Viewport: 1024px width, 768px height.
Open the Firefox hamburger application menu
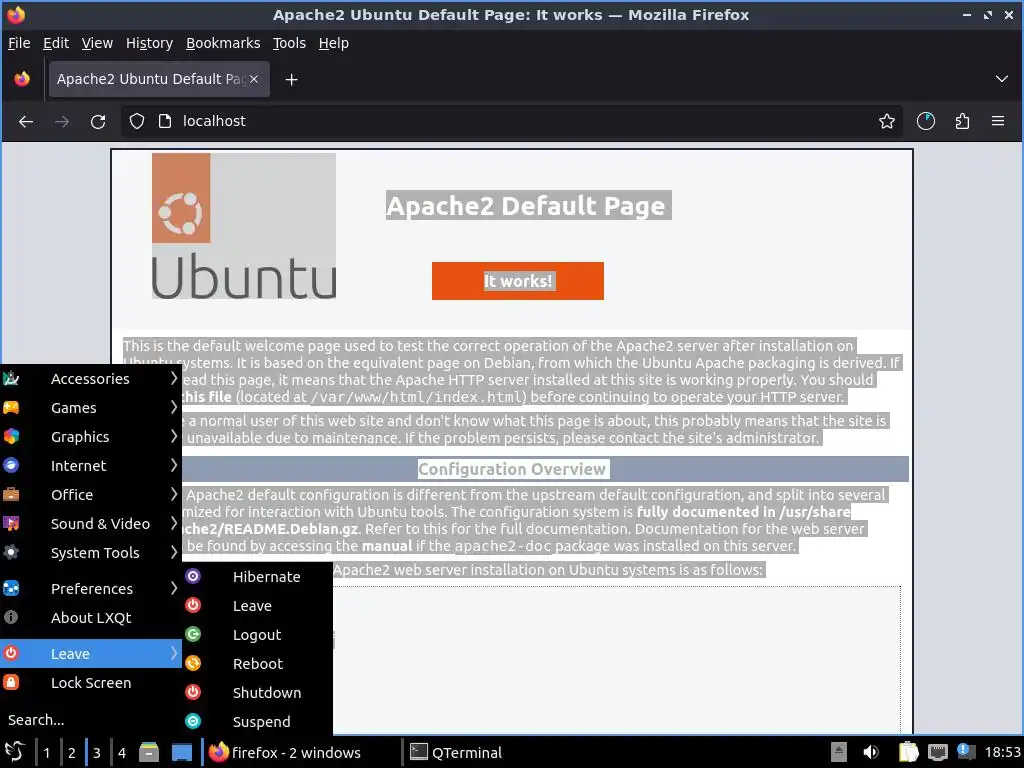pyautogui.click(x=998, y=121)
